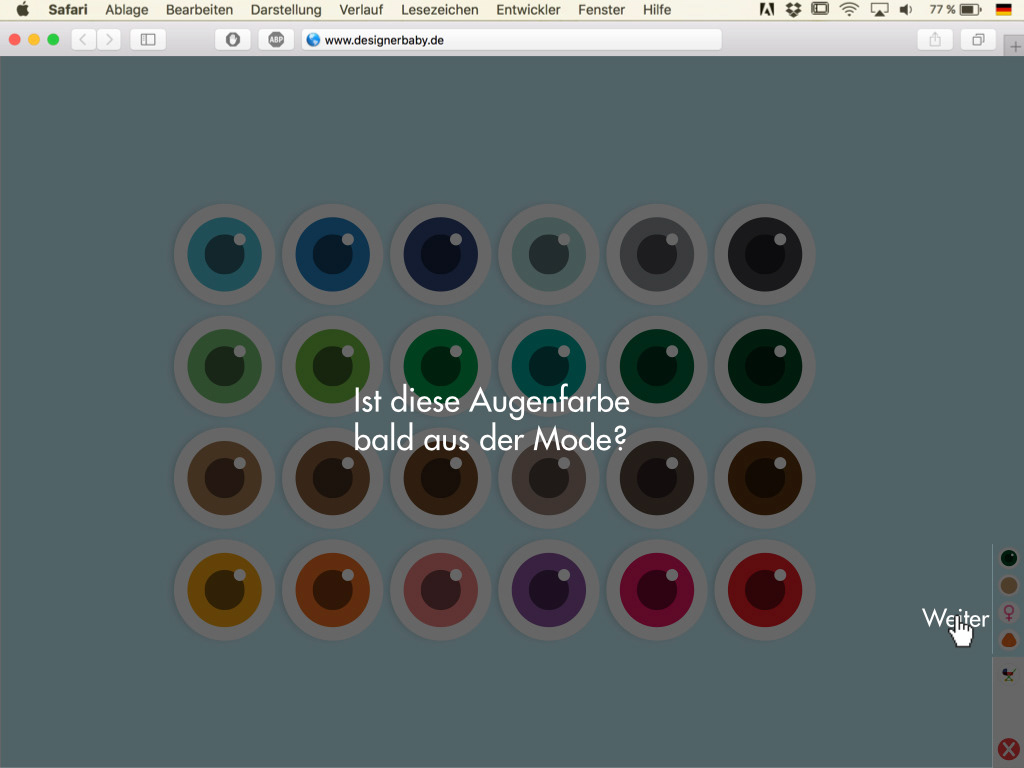Choose the muted moss green eye
Viewport: 1024px width, 768px height.
(x=225, y=366)
